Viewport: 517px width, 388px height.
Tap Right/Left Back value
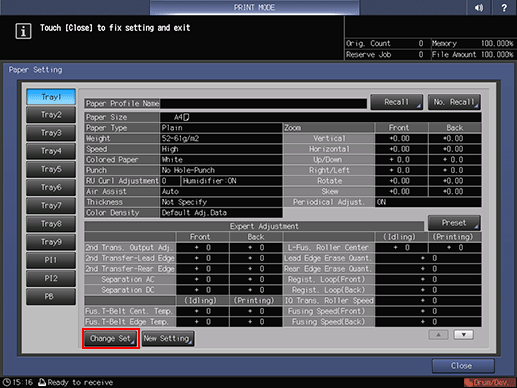[455, 170]
